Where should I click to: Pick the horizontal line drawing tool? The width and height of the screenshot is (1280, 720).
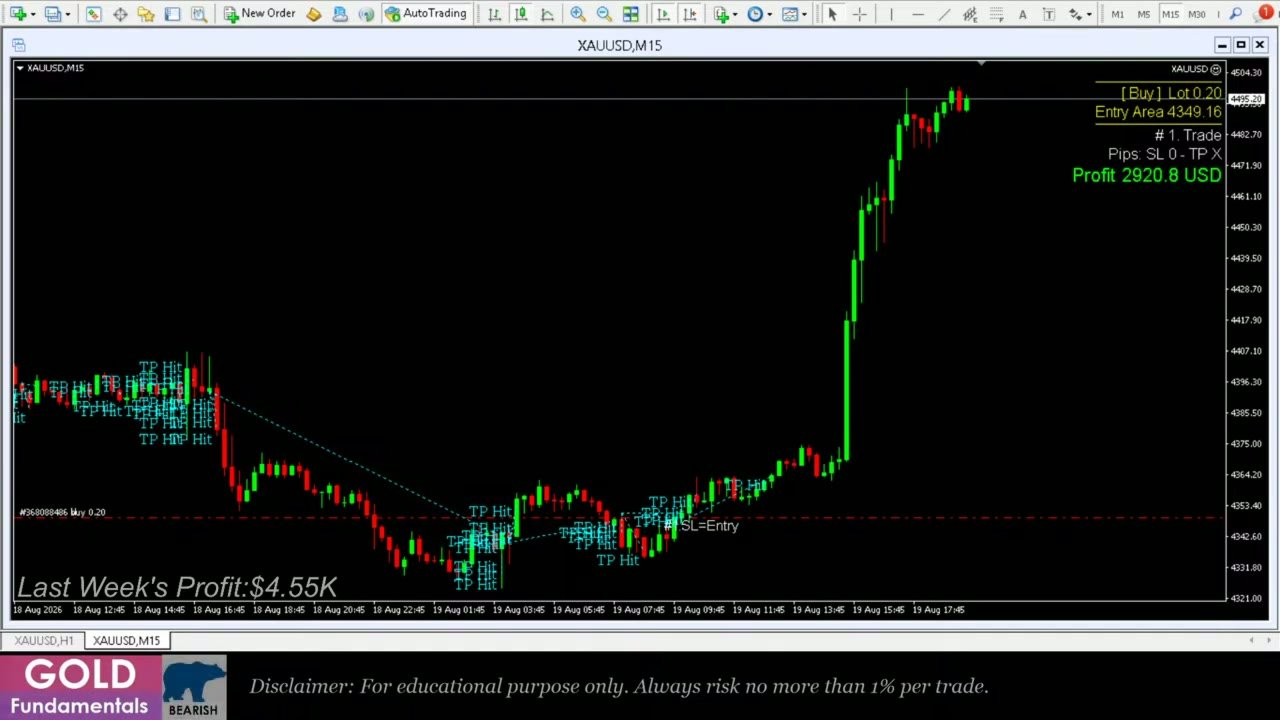918,14
